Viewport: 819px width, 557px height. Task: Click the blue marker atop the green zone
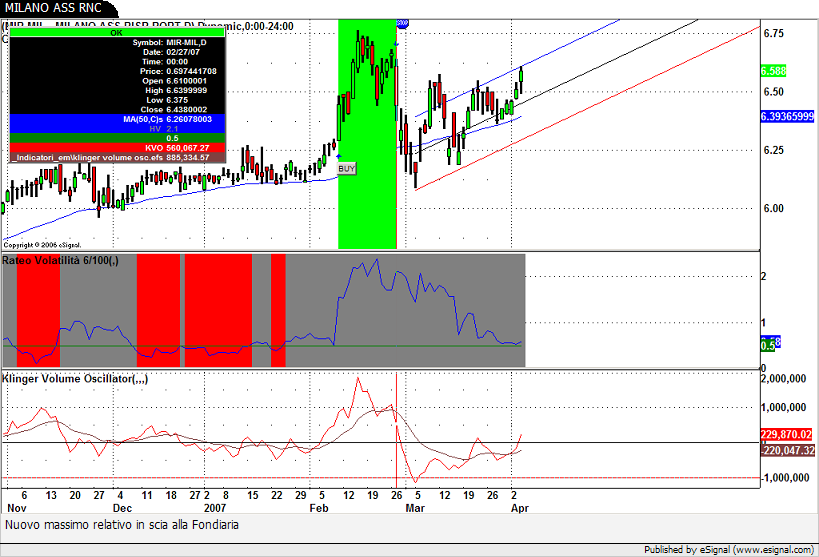402,22
